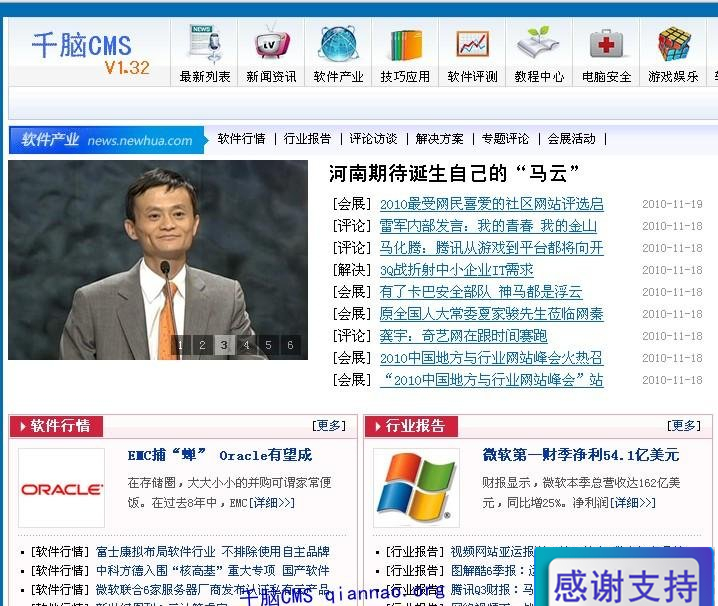Go to slideshow slide 6
This screenshot has height=606, width=718.
(x=290, y=345)
